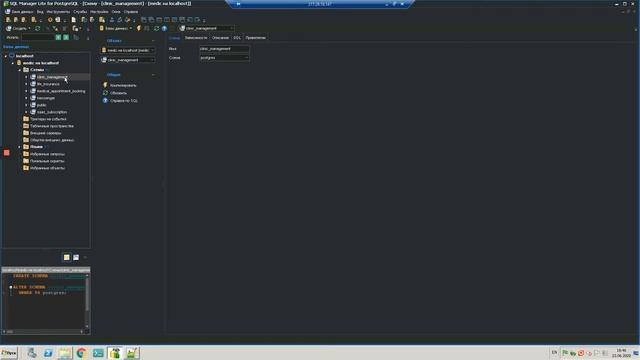The image size is (640, 360).
Task: Open the Вид menu
Action: click(40, 12)
